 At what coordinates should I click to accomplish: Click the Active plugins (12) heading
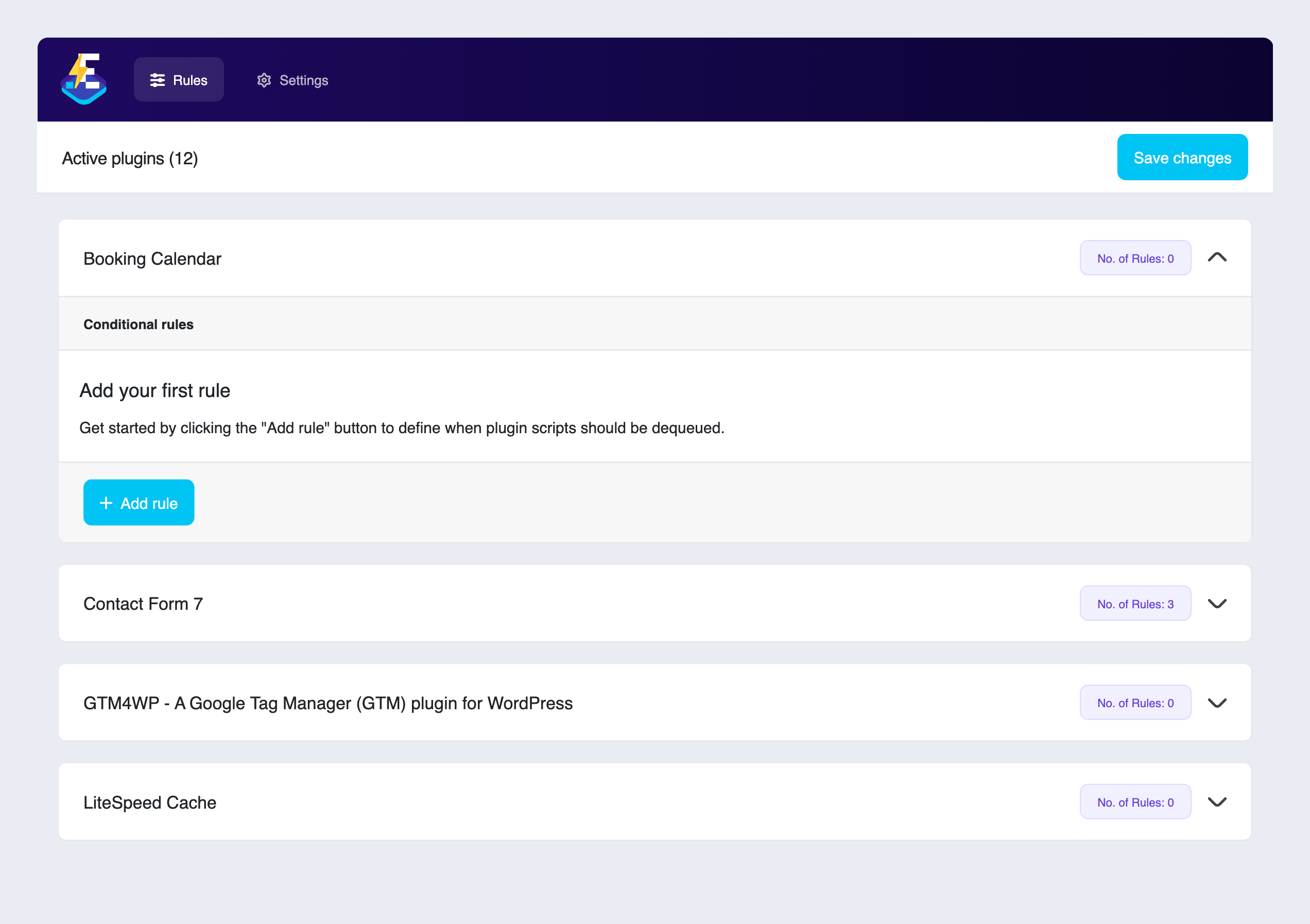click(130, 158)
